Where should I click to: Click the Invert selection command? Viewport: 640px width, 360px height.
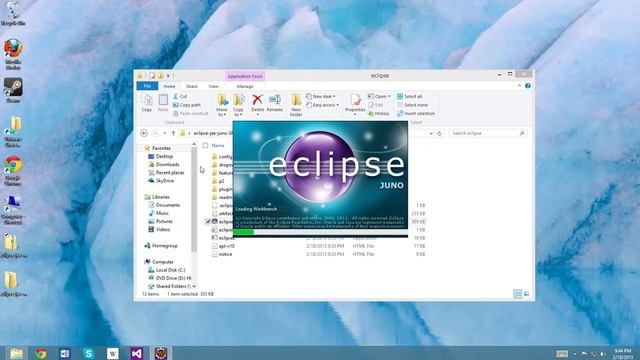point(416,113)
